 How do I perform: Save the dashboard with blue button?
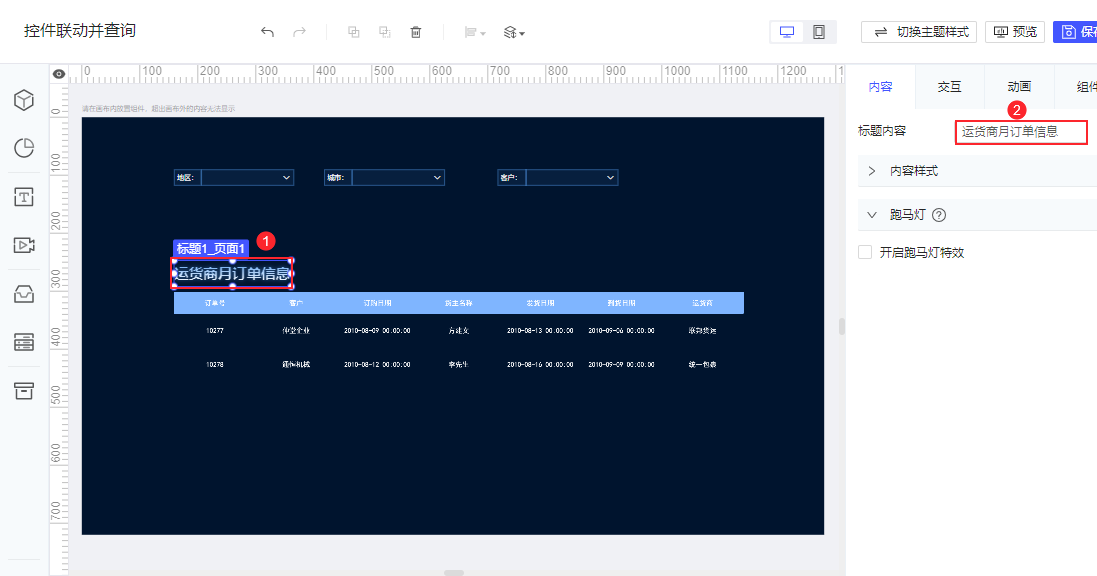point(1075,32)
